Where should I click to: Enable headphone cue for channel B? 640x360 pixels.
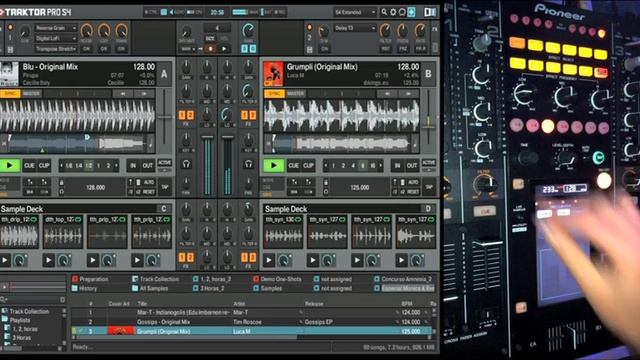click(248, 164)
